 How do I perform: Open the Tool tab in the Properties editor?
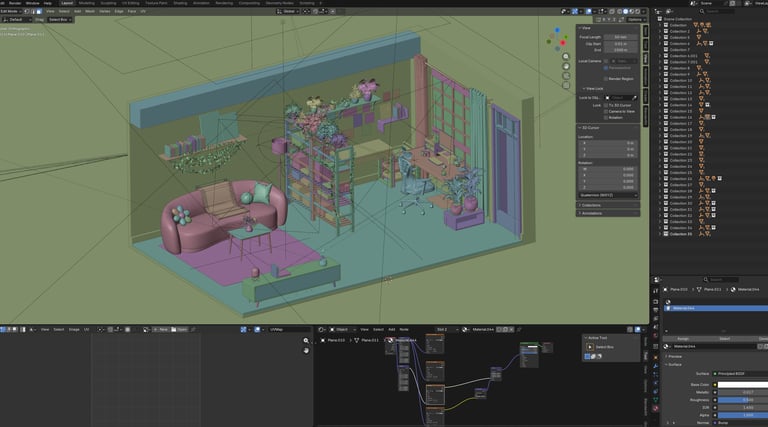656,291
